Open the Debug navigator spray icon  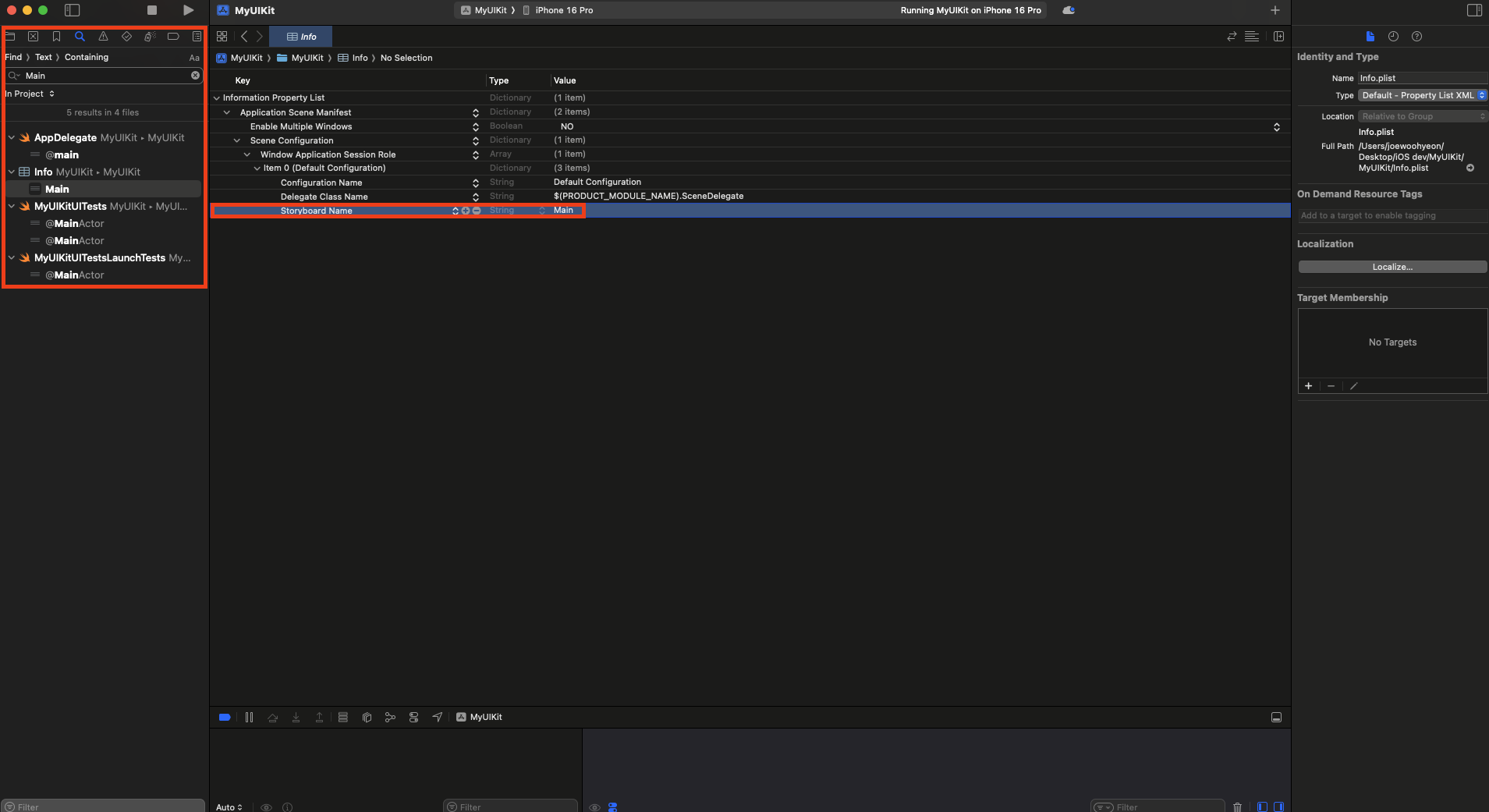coord(150,37)
